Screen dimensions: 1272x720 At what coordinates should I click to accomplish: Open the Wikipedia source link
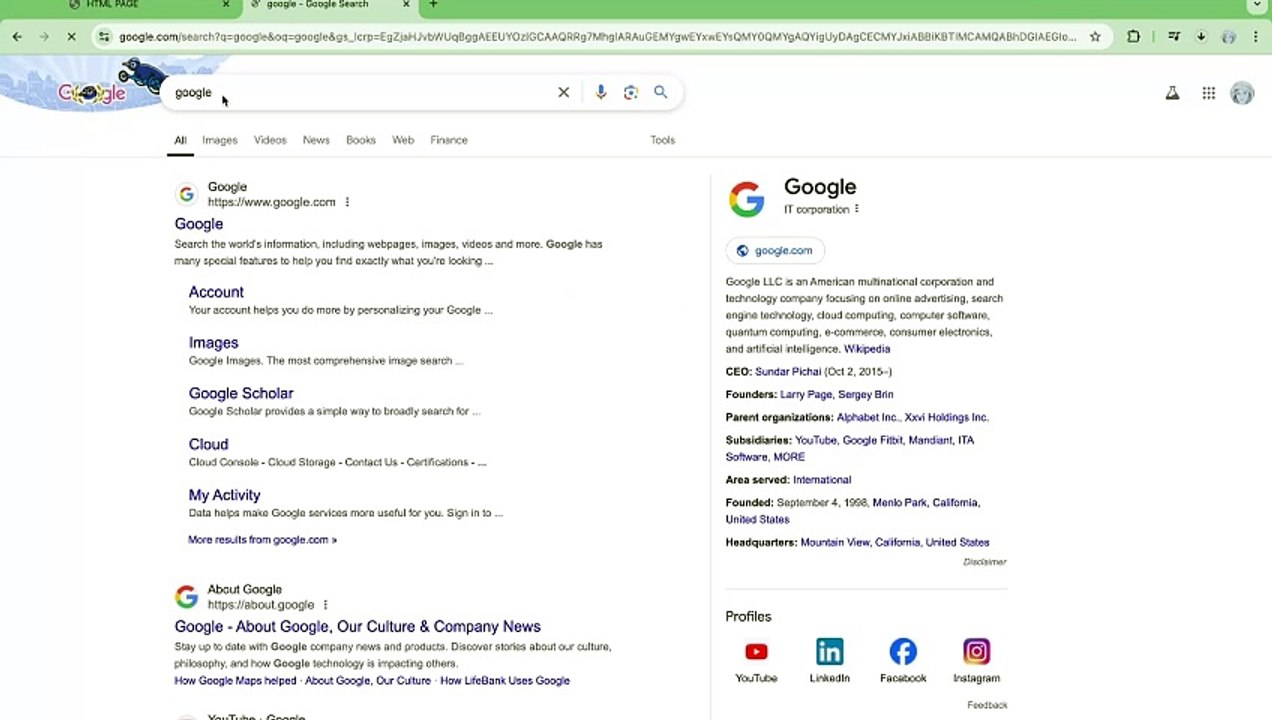867,349
